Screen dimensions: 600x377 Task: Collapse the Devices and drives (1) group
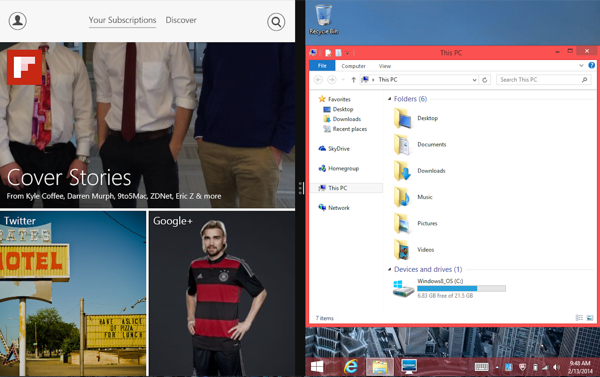click(x=390, y=269)
